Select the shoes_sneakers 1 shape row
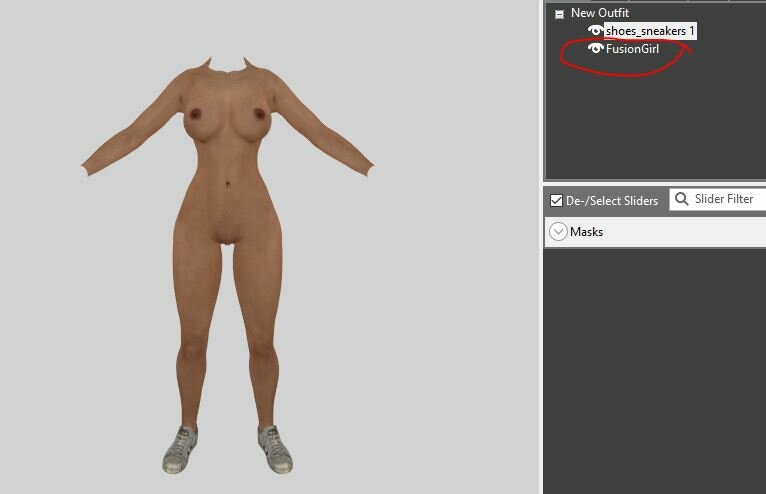This screenshot has width=766, height=494. [650, 31]
